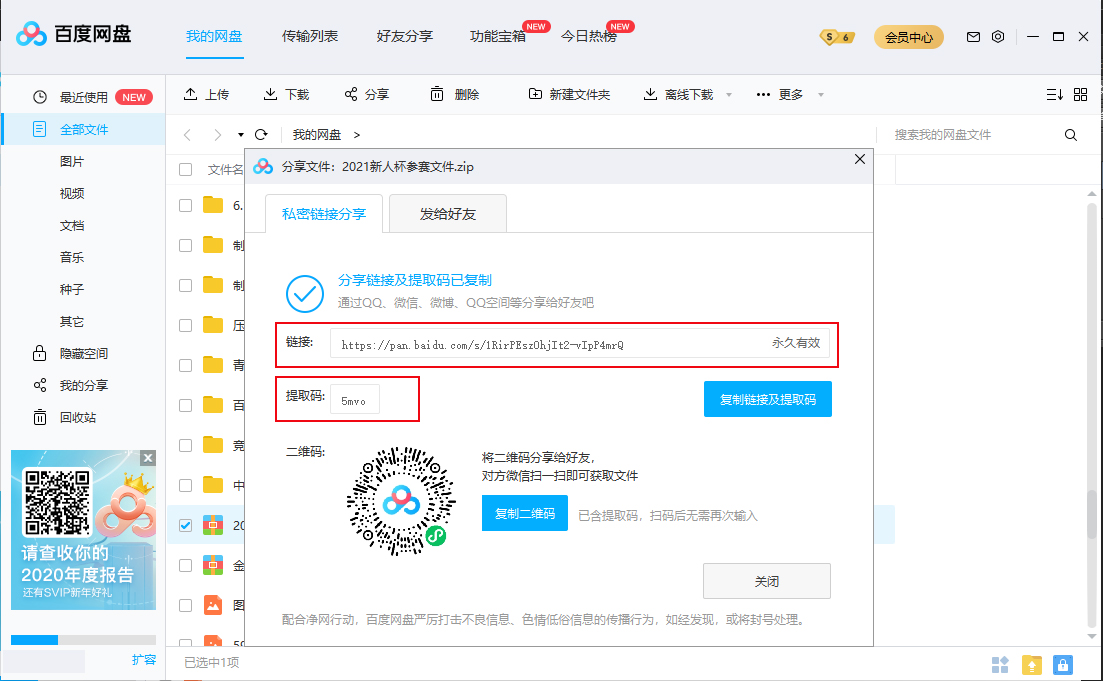Screen dimensions: 1103x681
Task: Click the four-square apps status icon
Action: click(1000, 664)
